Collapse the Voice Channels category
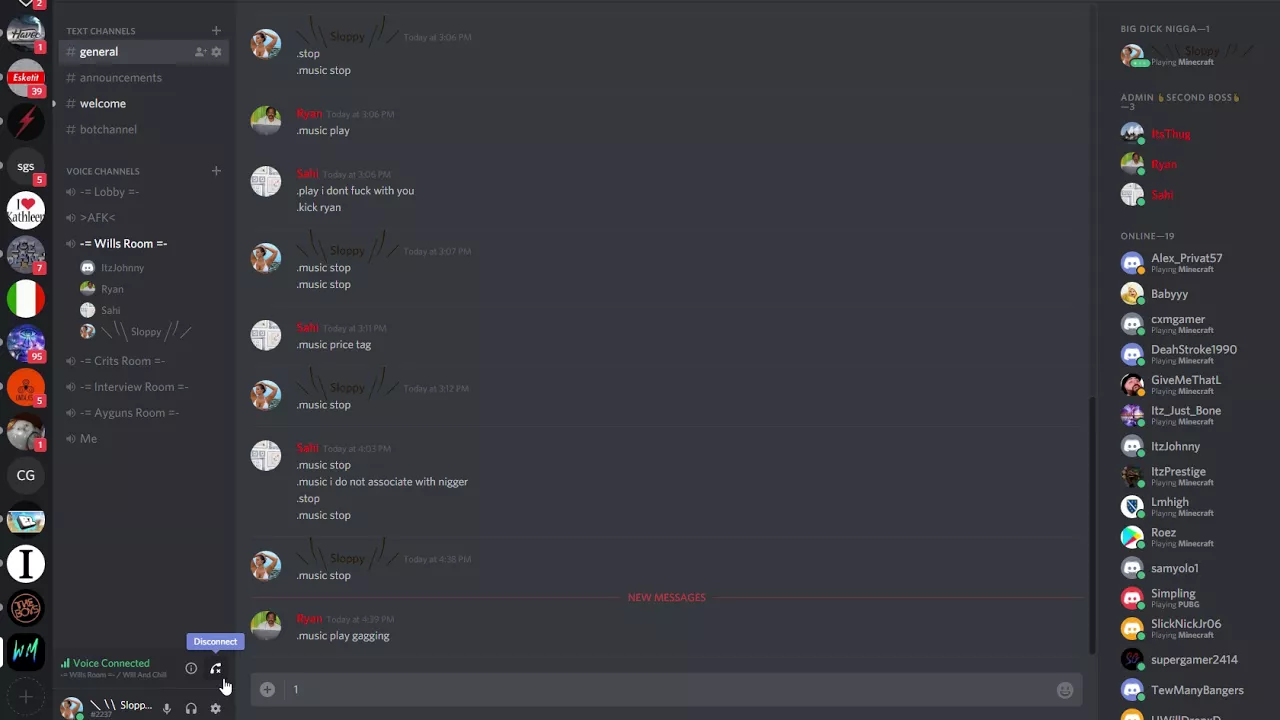Viewport: 1280px width, 720px height. click(x=103, y=171)
